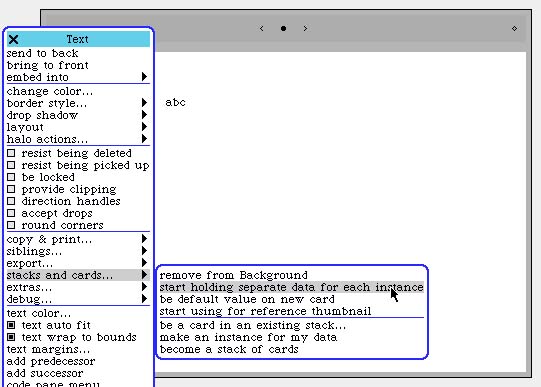Toggle 'be locked' checkbox
The height and width of the screenshot is (387, 541).
[x=11, y=177]
